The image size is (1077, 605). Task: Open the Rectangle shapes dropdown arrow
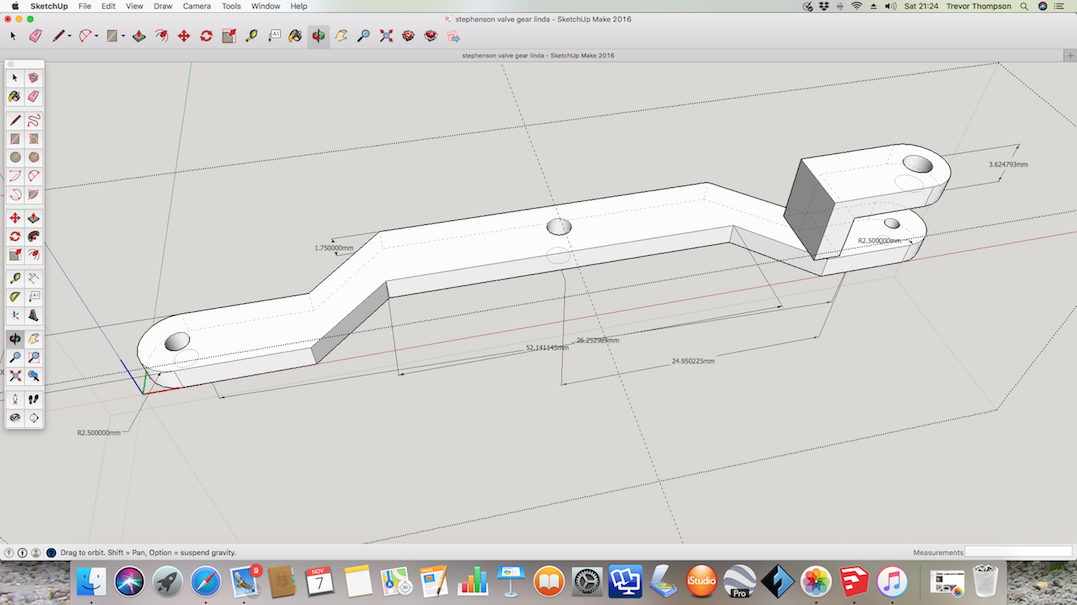[x=123, y=36]
